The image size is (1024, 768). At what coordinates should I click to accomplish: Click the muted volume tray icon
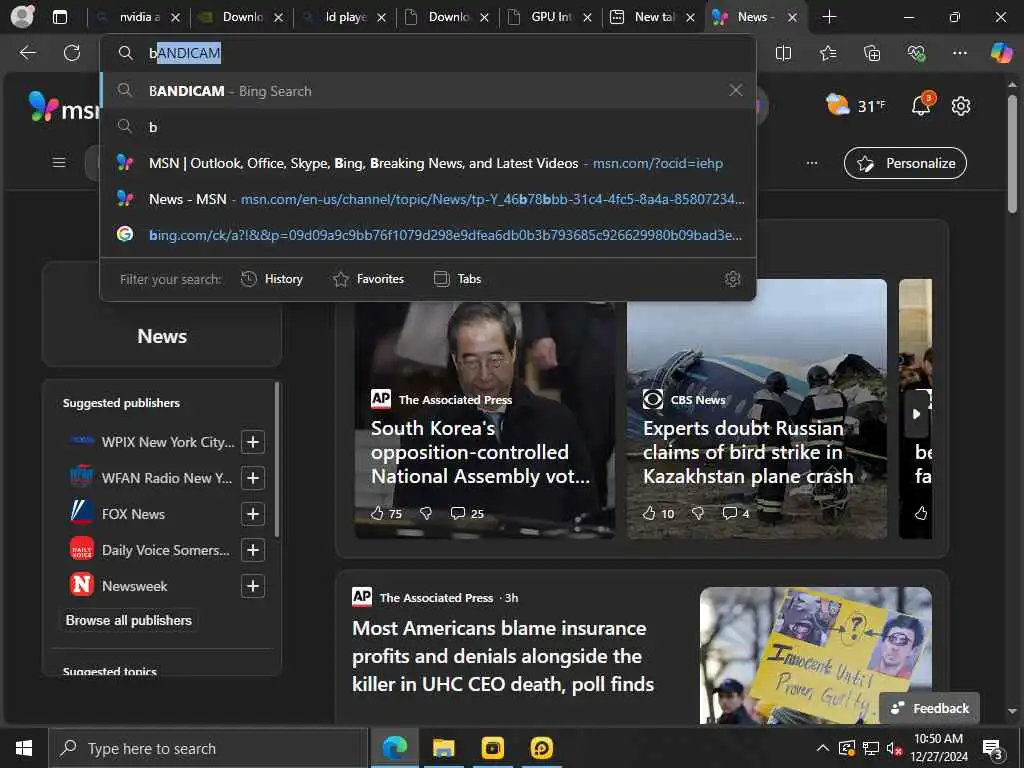point(895,748)
